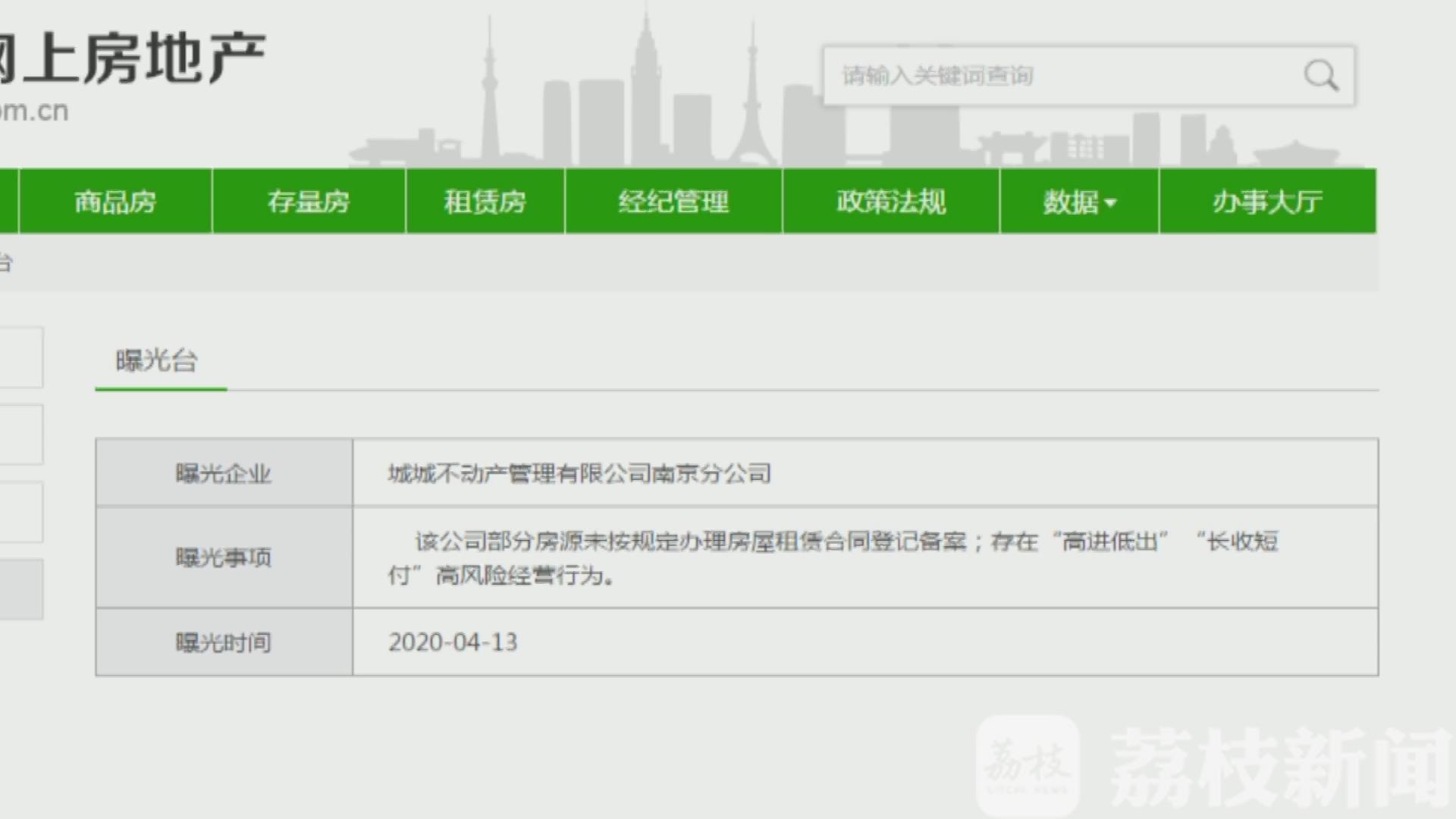Click the 网上房地产 site logo title

[x=133, y=59]
